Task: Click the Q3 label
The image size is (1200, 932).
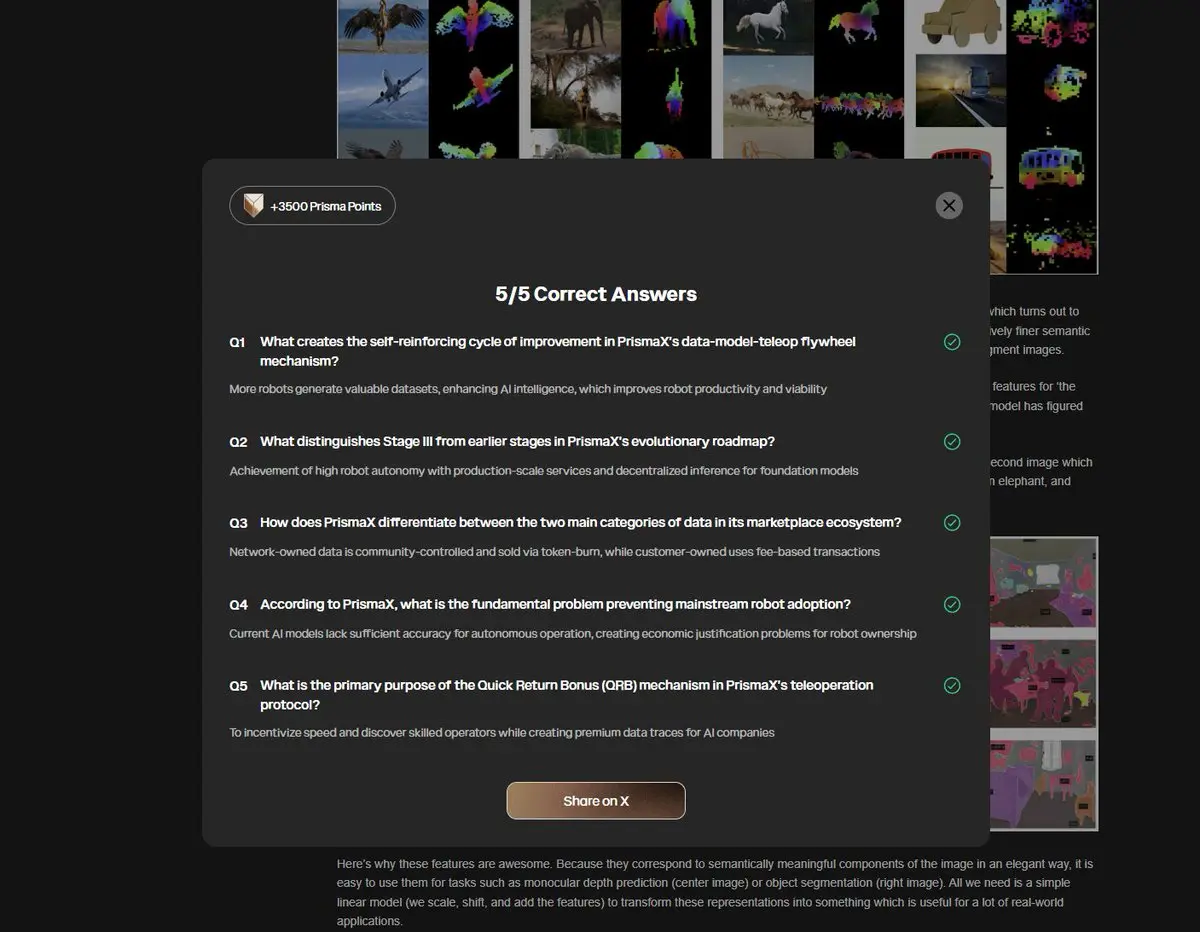Action: pyautogui.click(x=238, y=523)
